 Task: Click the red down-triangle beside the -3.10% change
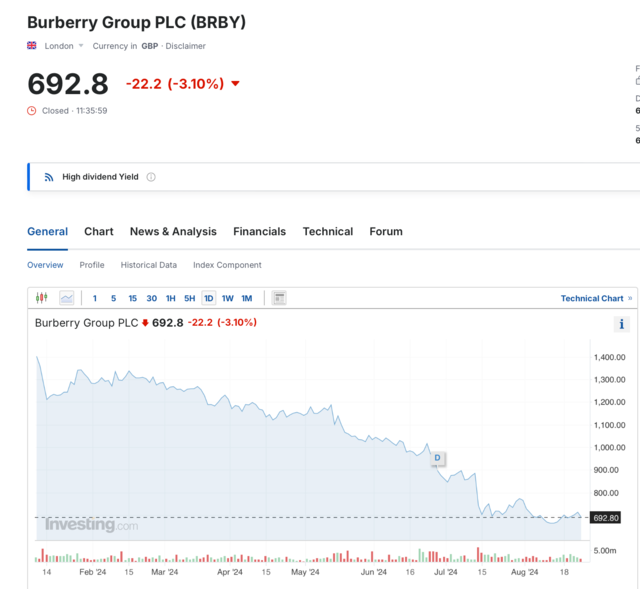235,84
